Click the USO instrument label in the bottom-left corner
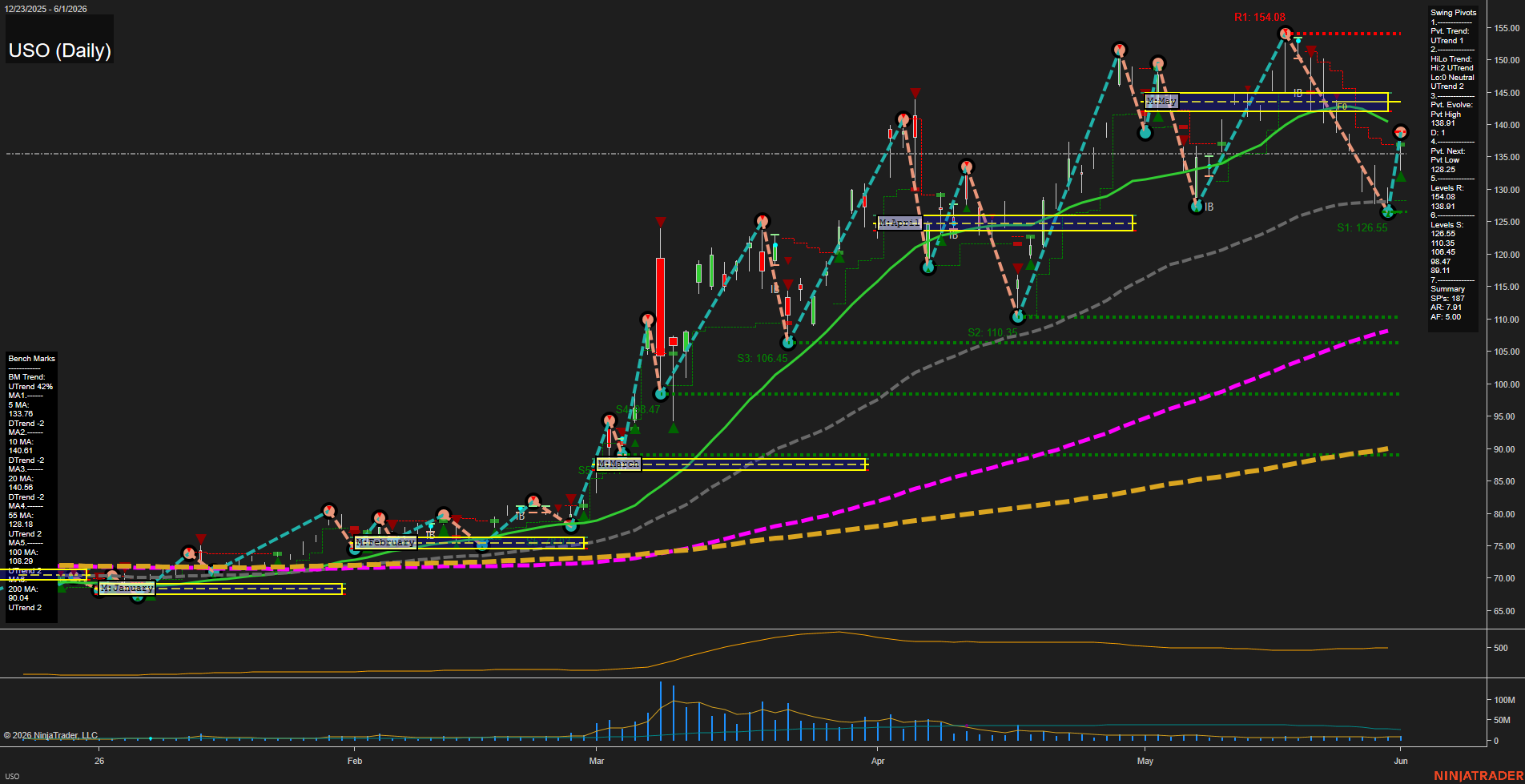Screen dimensions: 1525x784 coord(12,776)
